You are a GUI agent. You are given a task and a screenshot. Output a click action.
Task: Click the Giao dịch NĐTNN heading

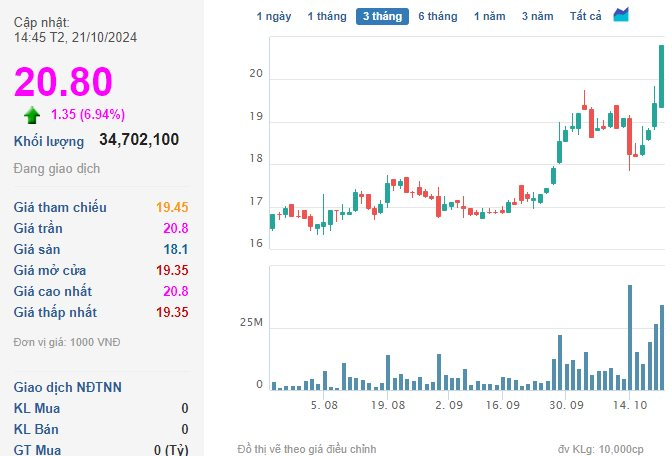tap(68, 387)
